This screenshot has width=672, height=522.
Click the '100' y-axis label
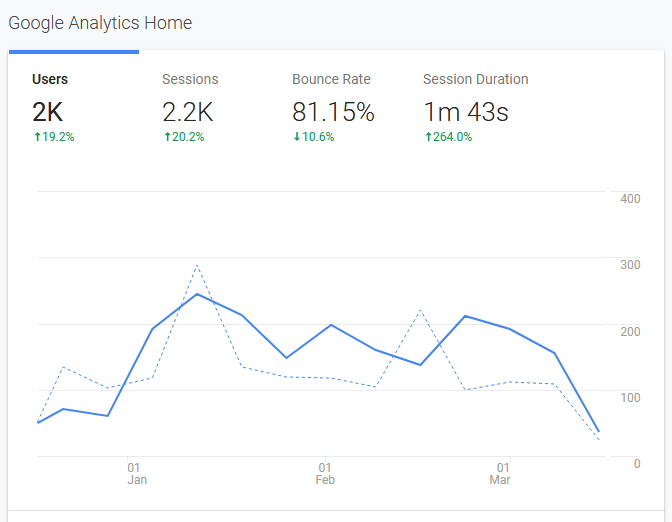630,398
